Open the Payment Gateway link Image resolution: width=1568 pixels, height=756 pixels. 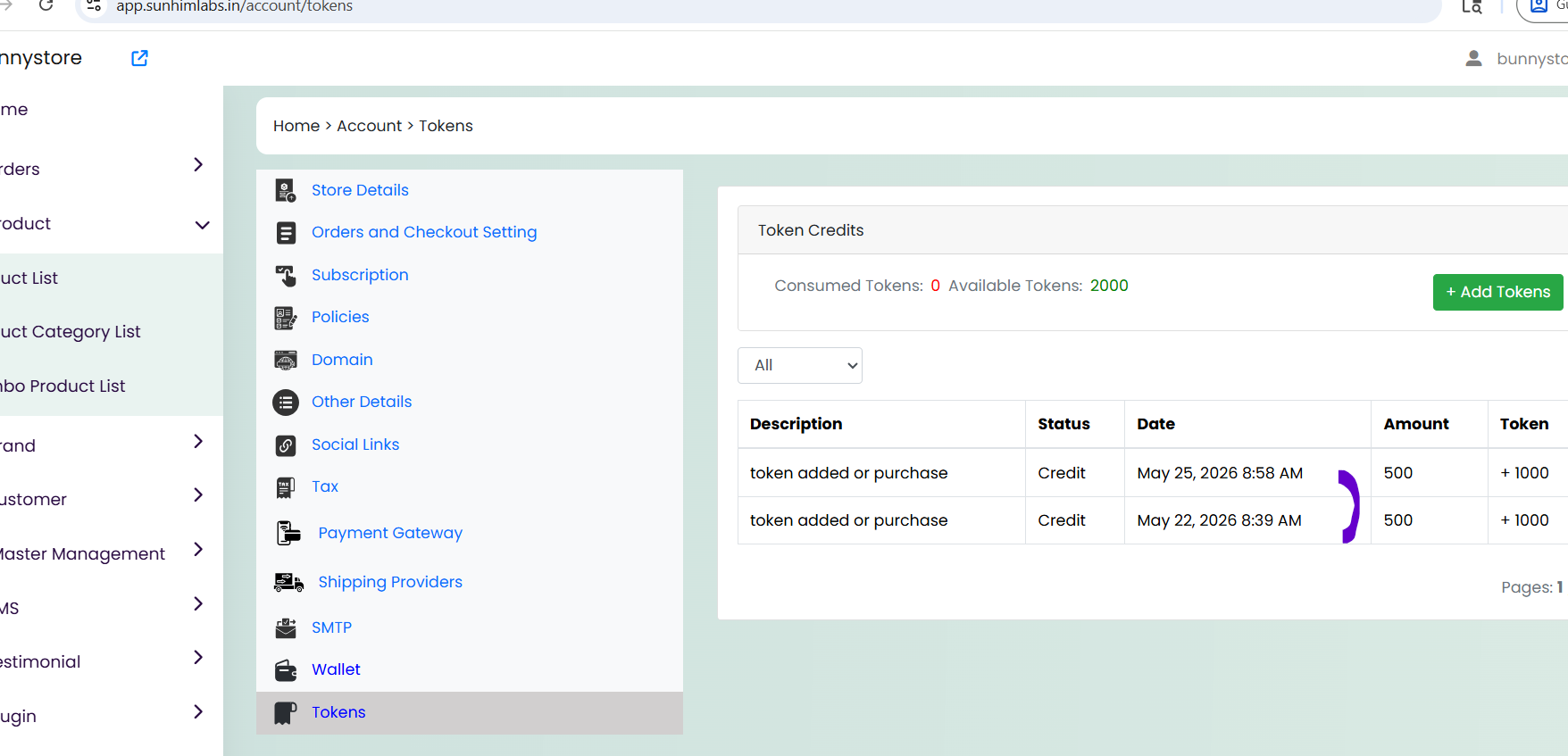click(390, 533)
